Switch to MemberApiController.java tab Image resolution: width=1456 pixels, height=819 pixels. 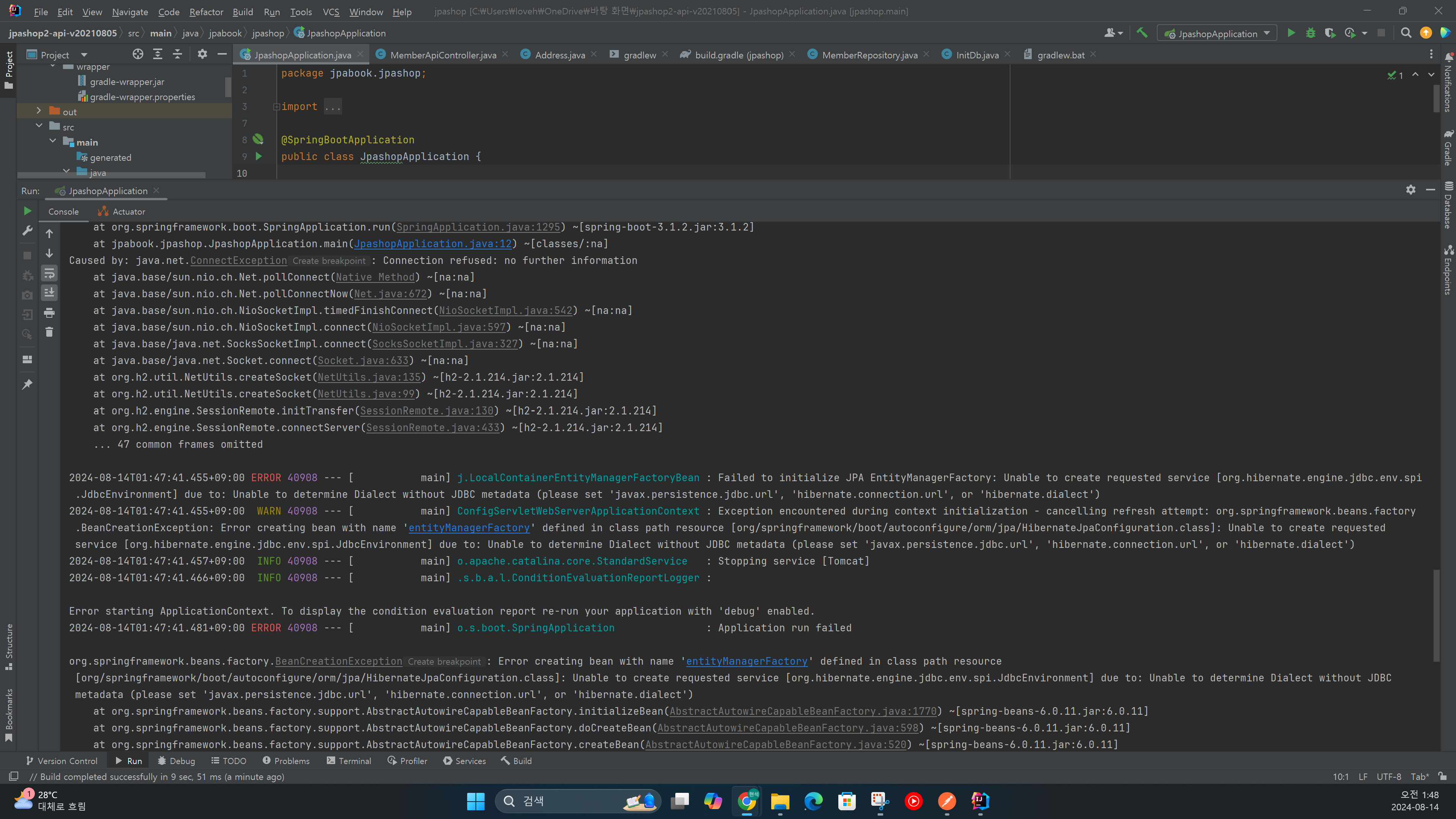[442, 55]
